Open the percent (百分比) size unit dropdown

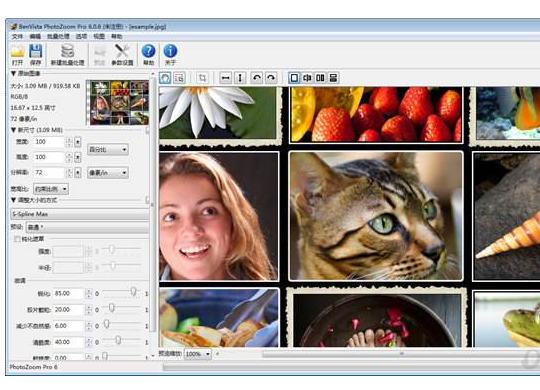point(108,150)
